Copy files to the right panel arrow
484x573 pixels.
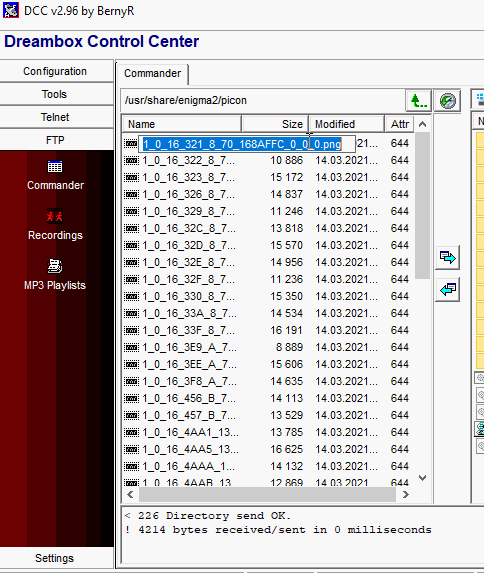click(447, 257)
